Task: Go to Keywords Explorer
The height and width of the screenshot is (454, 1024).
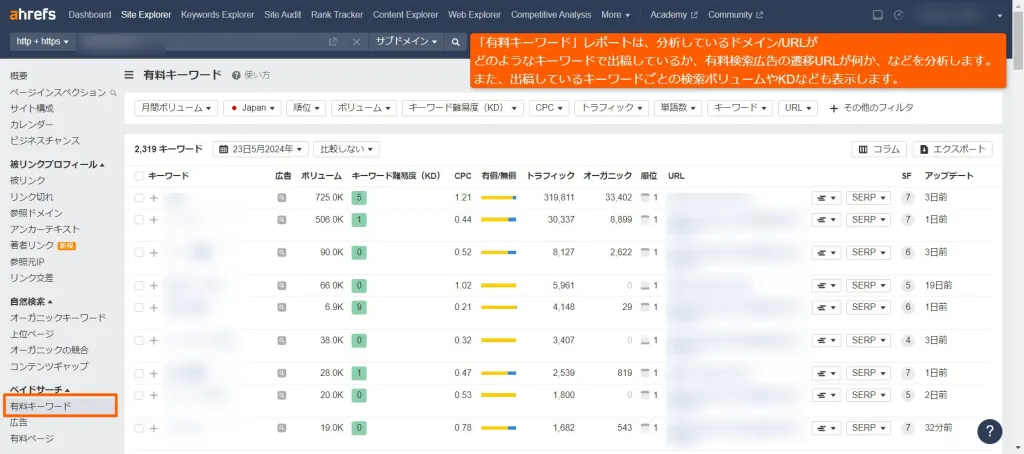Action: (x=217, y=14)
